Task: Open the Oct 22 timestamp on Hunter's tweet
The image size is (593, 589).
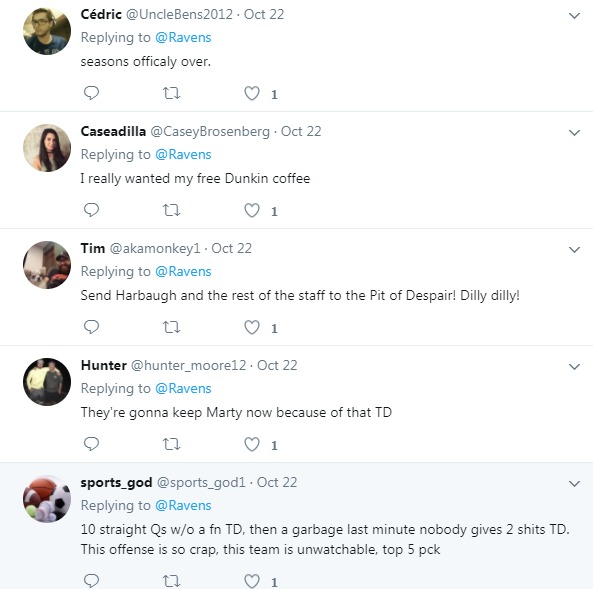Action: 277,365
